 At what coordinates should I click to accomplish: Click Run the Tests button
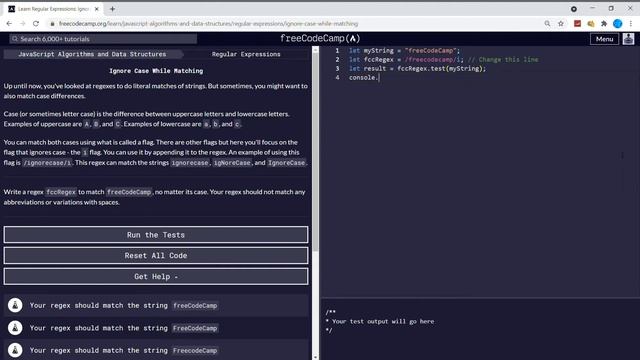pos(156,235)
